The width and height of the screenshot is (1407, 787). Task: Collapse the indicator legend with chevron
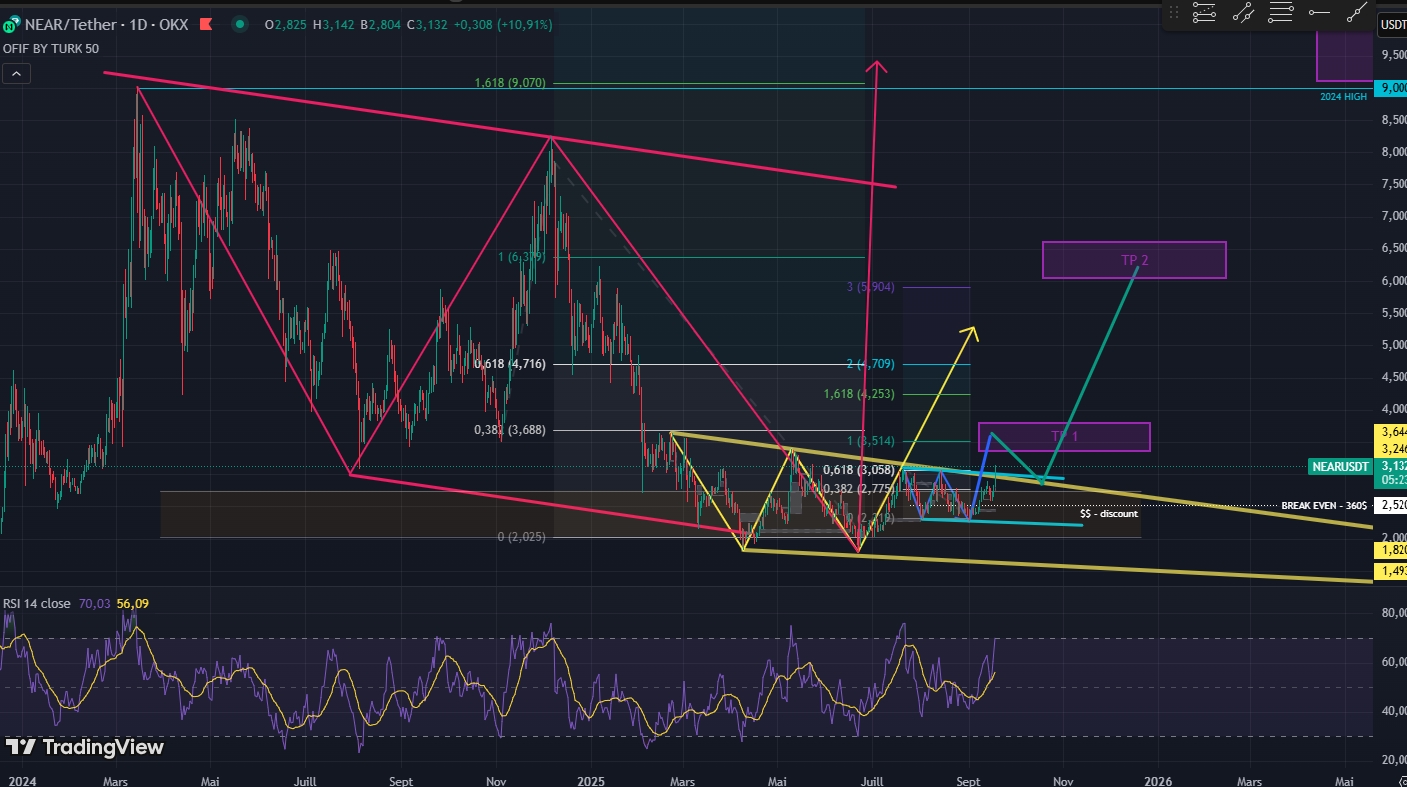point(16,73)
